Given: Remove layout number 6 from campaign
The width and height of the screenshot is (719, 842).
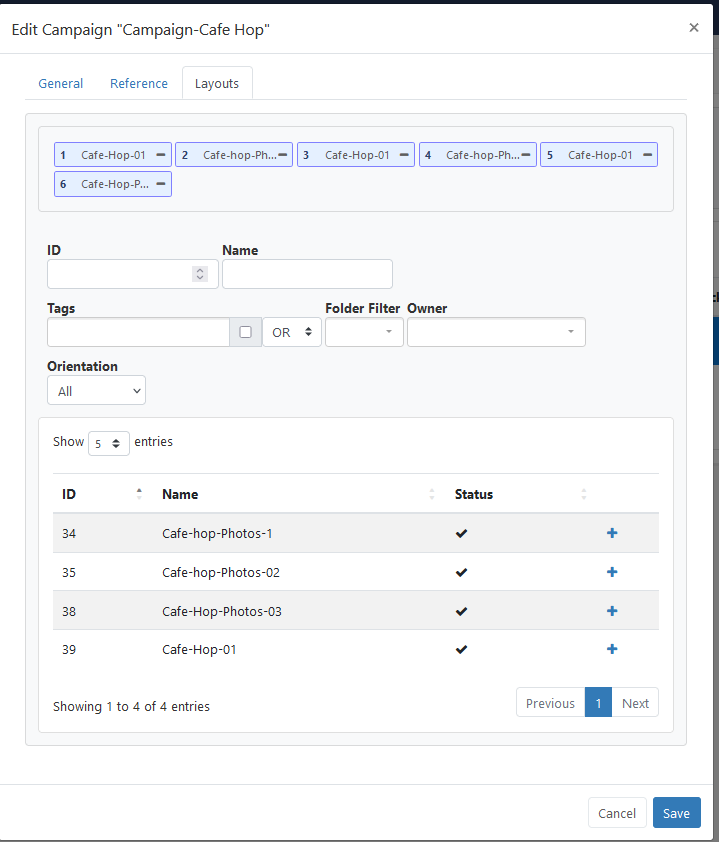Looking at the screenshot, I should coord(161,184).
